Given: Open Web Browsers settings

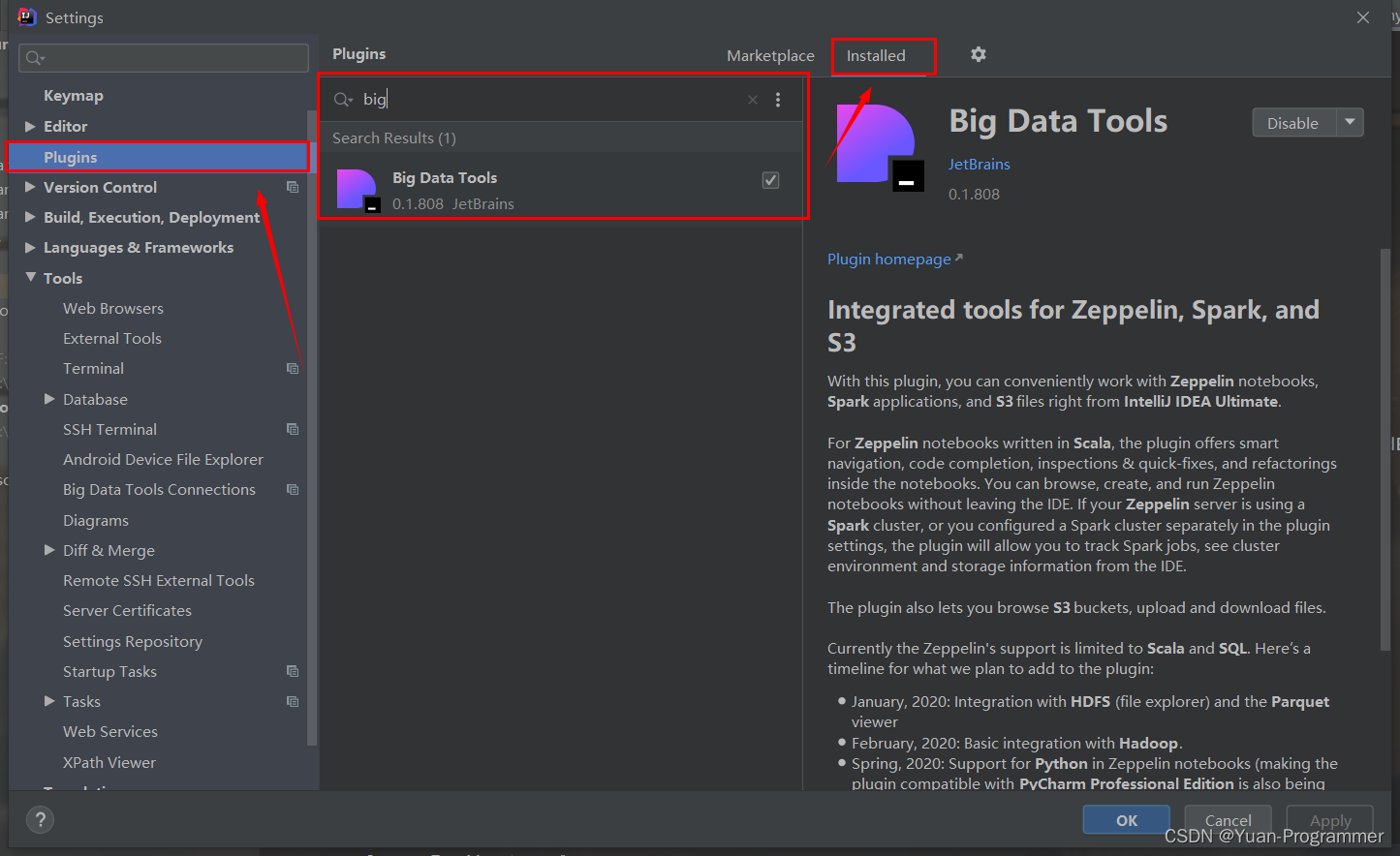Looking at the screenshot, I should (113, 308).
